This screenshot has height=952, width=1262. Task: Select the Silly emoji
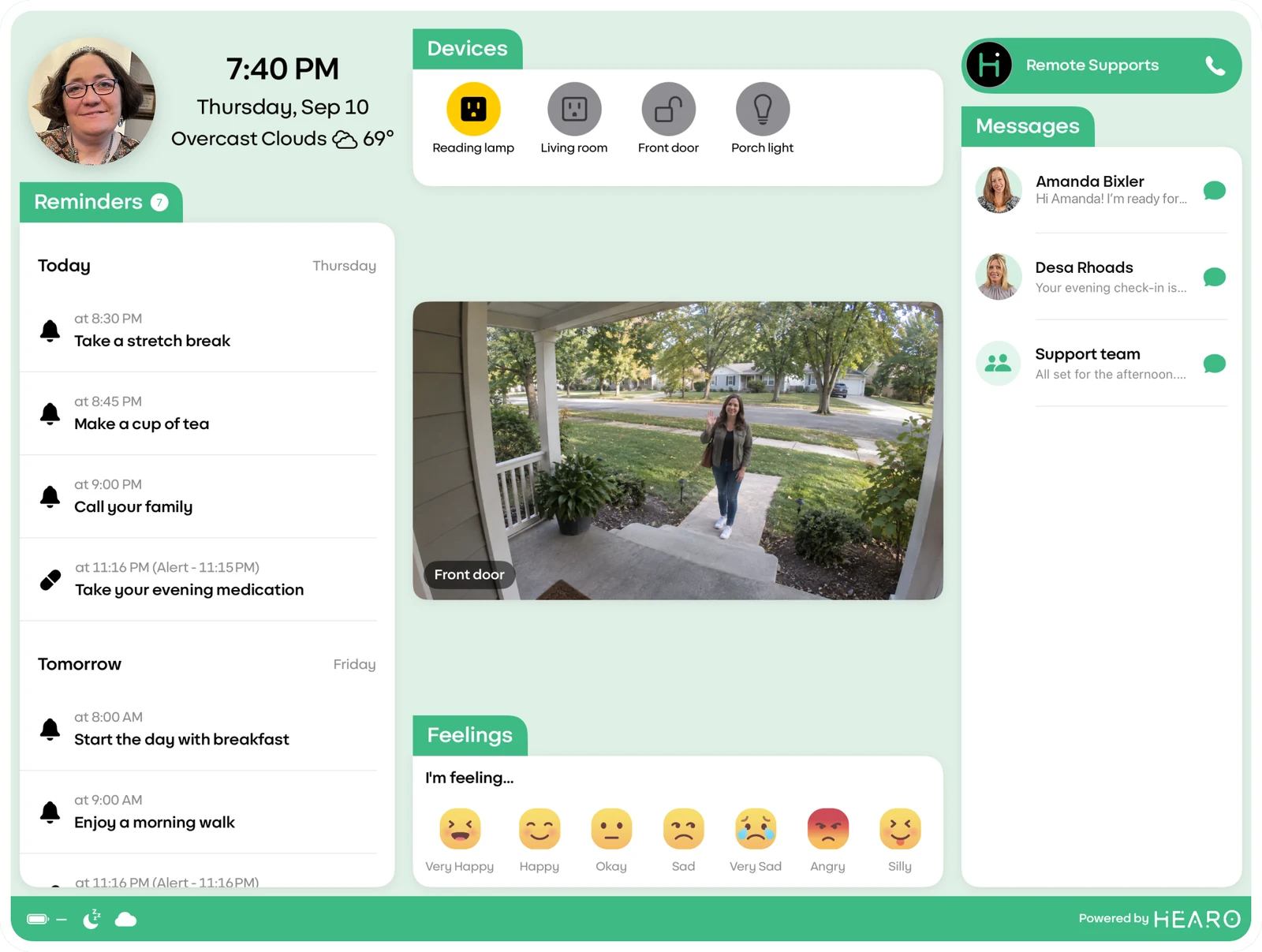point(900,829)
